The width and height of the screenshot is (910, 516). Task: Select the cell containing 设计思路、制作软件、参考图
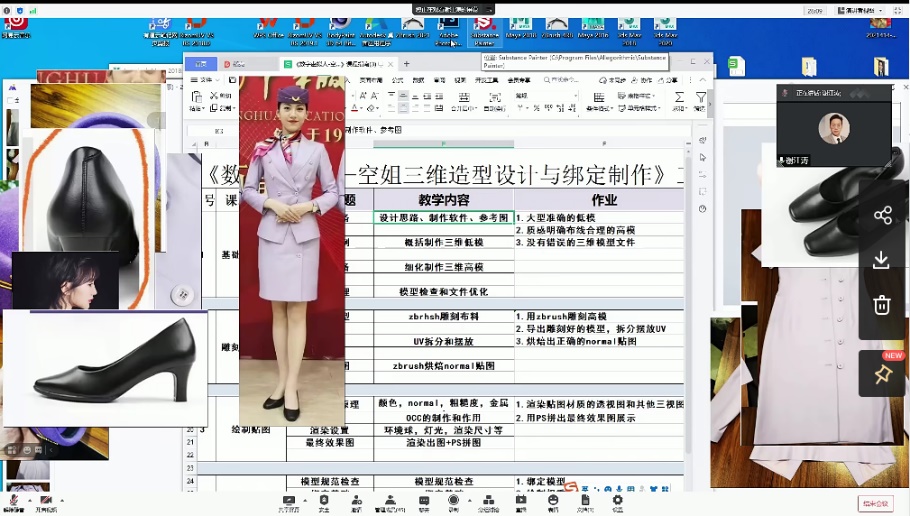444,218
